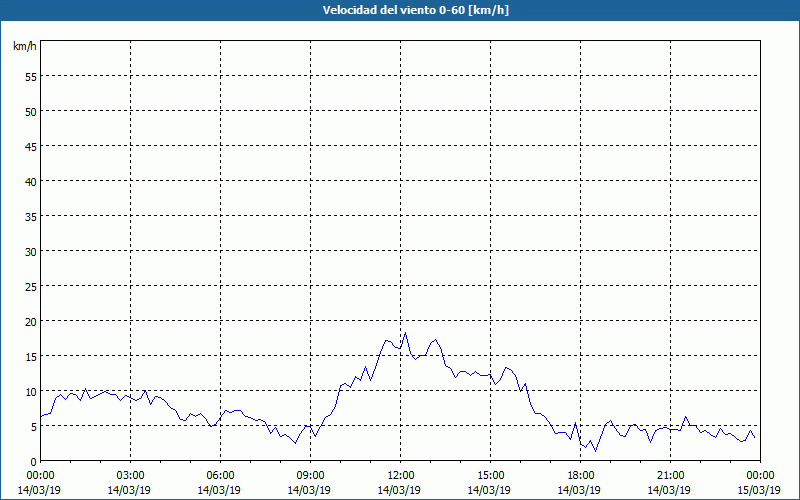This screenshot has width=800, height=500.
Task: Click the 15/03/19 date label
Action: 759,490
